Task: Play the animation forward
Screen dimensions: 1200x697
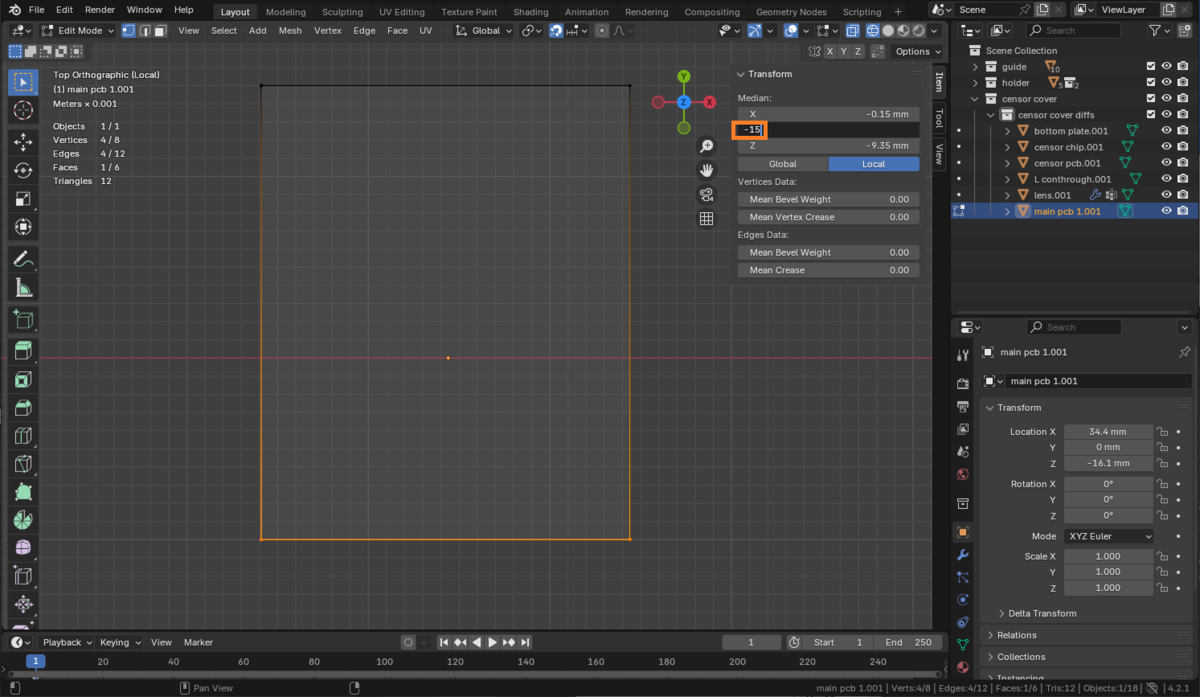Action: 492,642
